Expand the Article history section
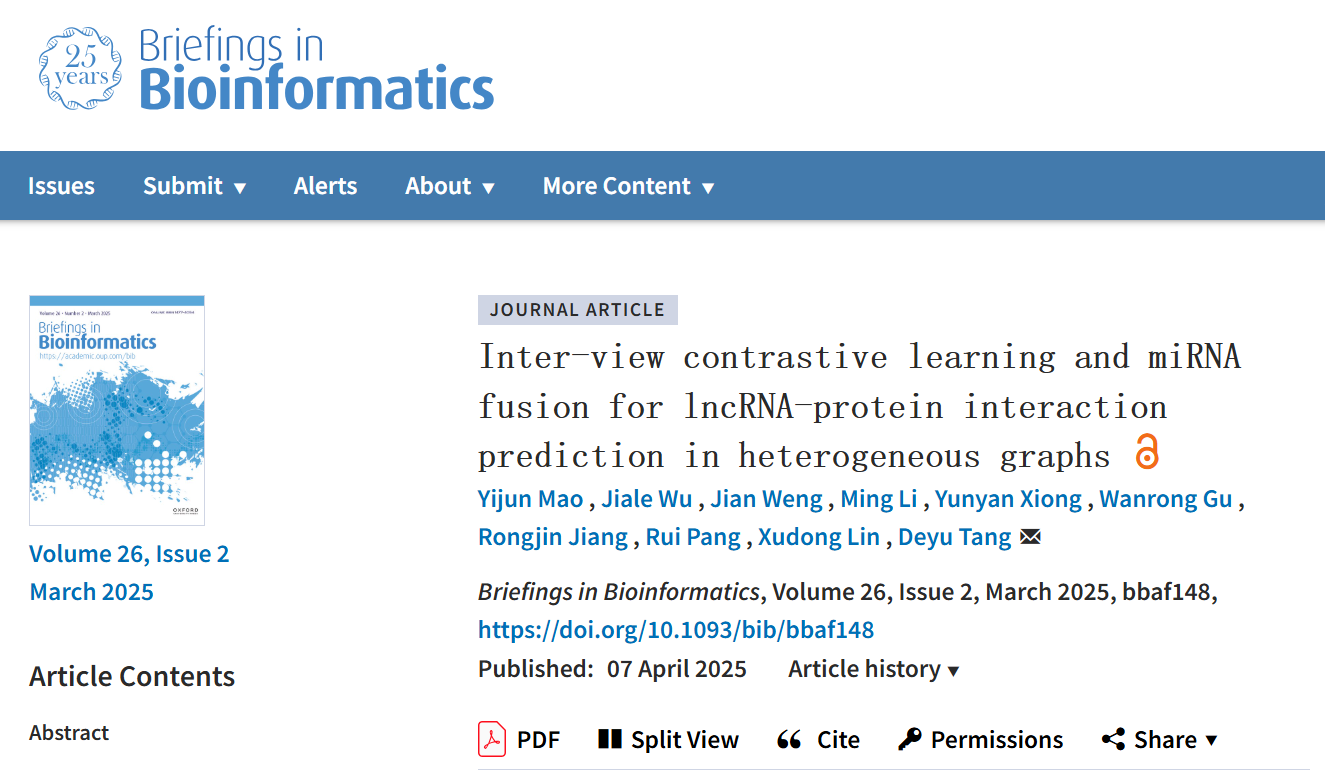Viewport: 1325px width, 770px height. pyautogui.click(x=873, y=669)
